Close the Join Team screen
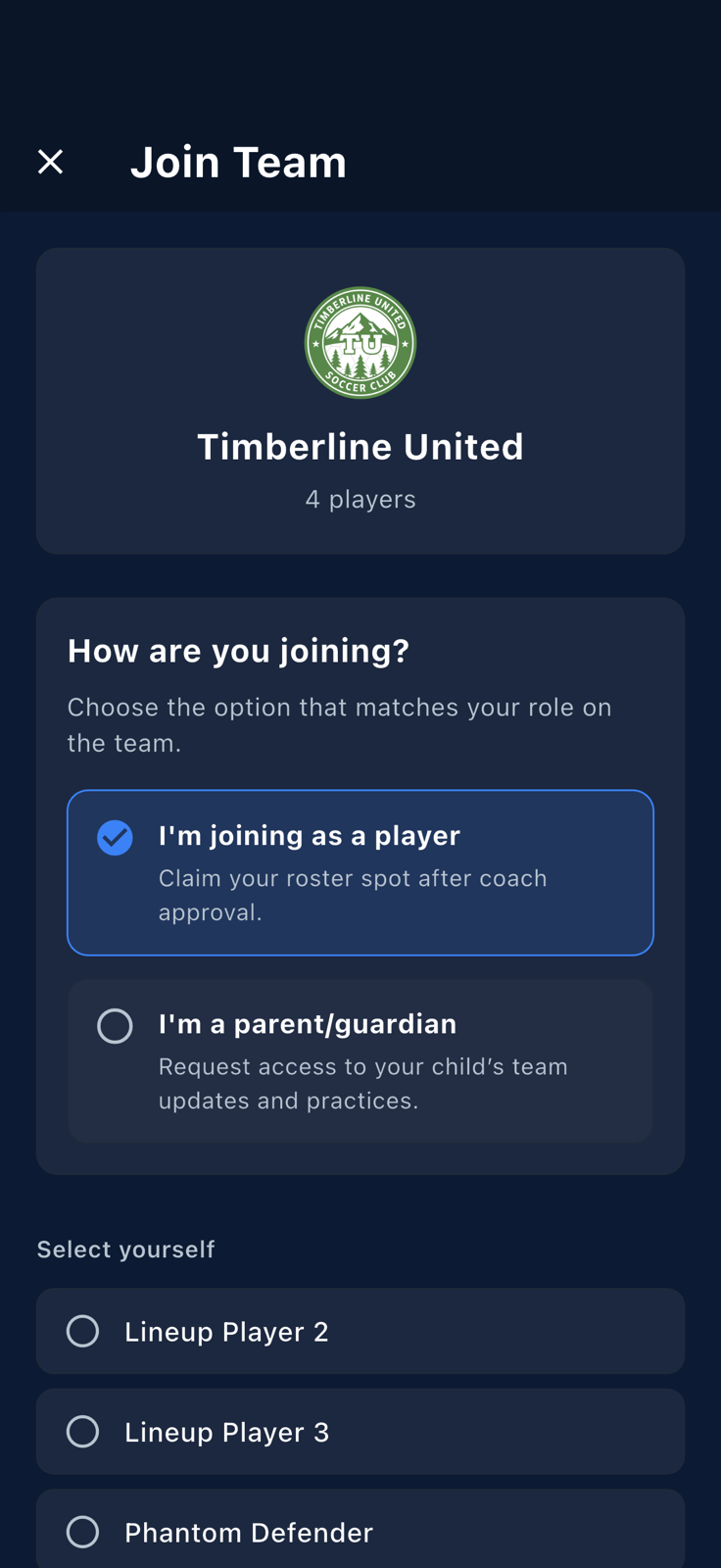Screen dimensions: 721x1568 coord(50,162)
